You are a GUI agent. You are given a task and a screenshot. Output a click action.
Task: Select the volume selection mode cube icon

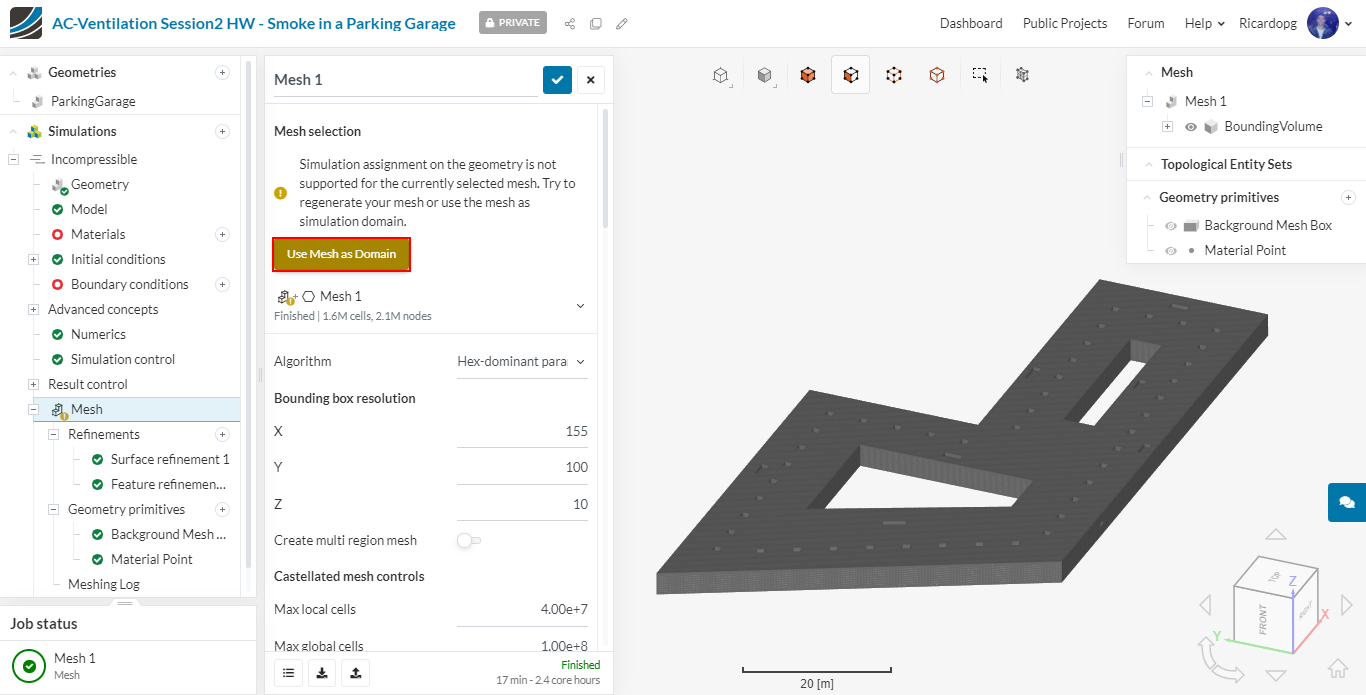[808, 74]
